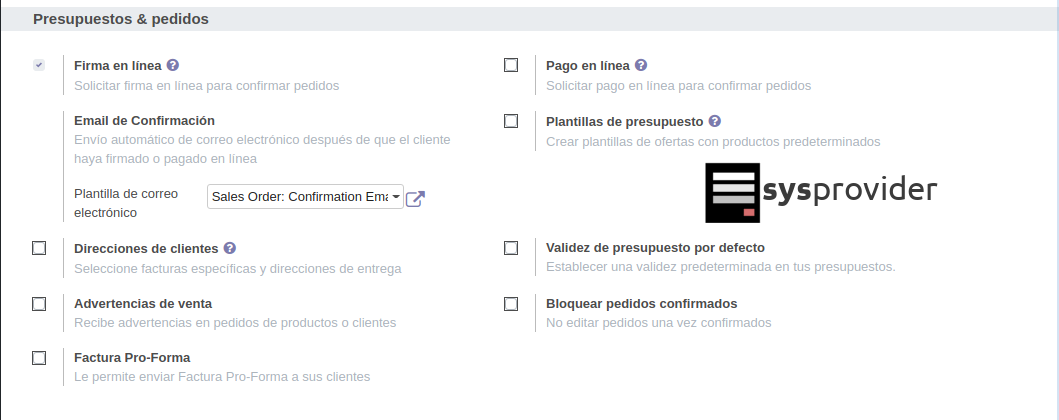Enable Validez de presupuesto por defecto
Viewport: 1059px width, 420px height.
(511, 248)
